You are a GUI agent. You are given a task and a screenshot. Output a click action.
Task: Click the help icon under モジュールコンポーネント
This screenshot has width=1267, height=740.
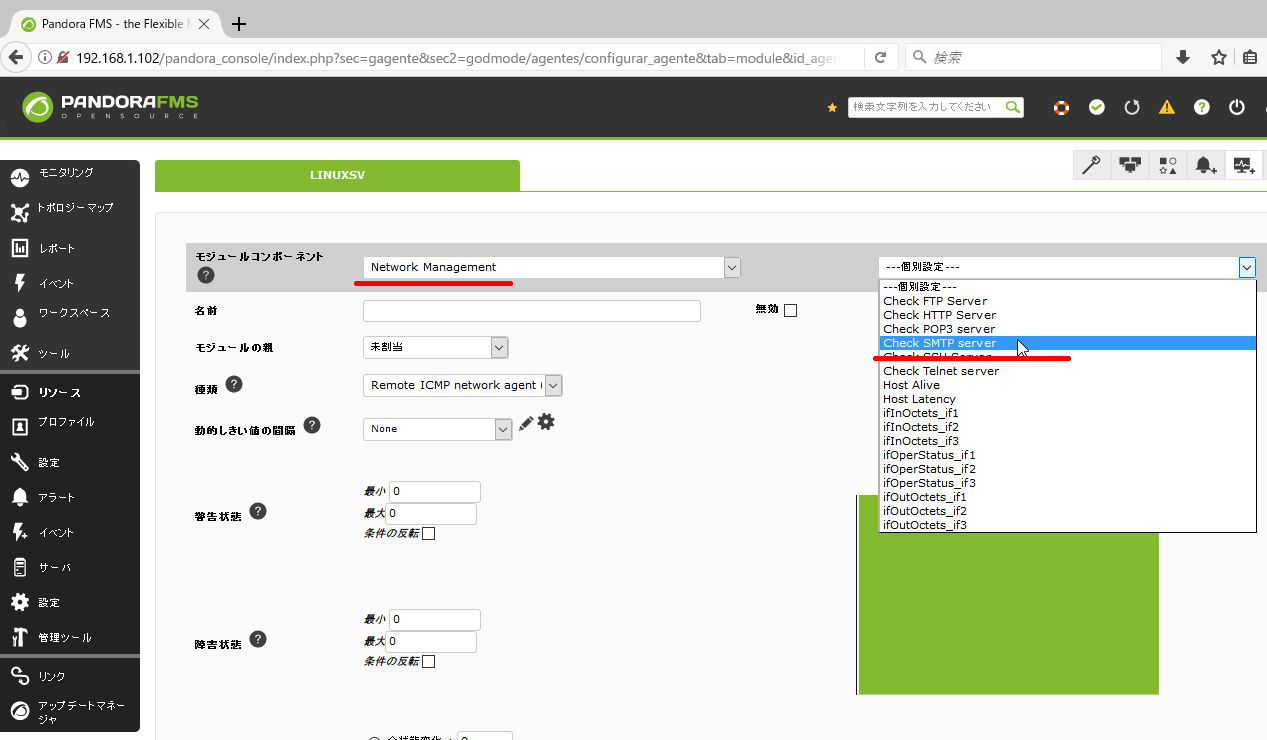pyautogui.click(x=206, y=275)
